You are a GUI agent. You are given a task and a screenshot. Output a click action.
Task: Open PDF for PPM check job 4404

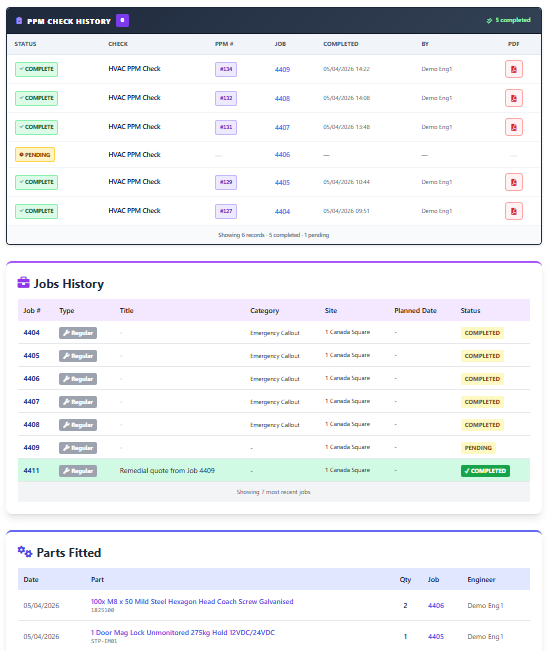[513, 211]
